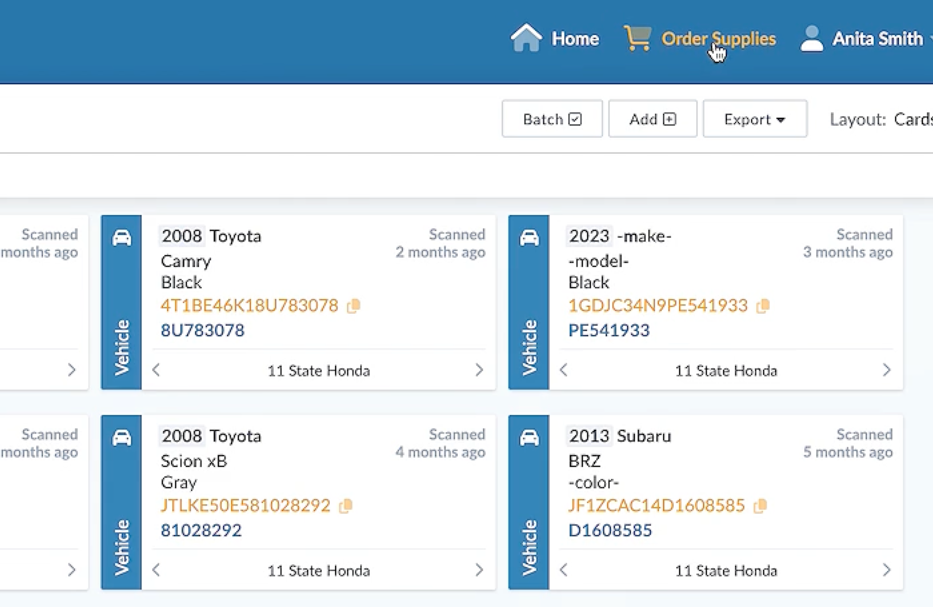This screenshot has width=933, height=607.
Task: Go to the next location on the Subaru BRZ card
Action: [887, 570]
